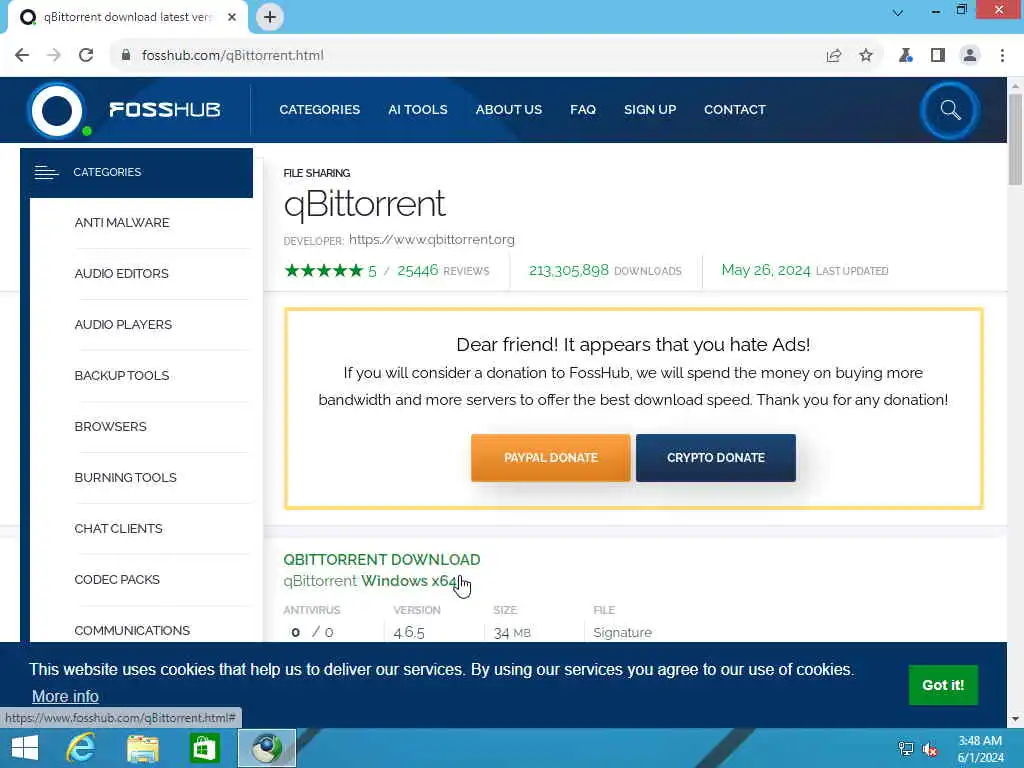Open the tab search chevron
This screenshot has height=768, width=1024.
(898, 12)
